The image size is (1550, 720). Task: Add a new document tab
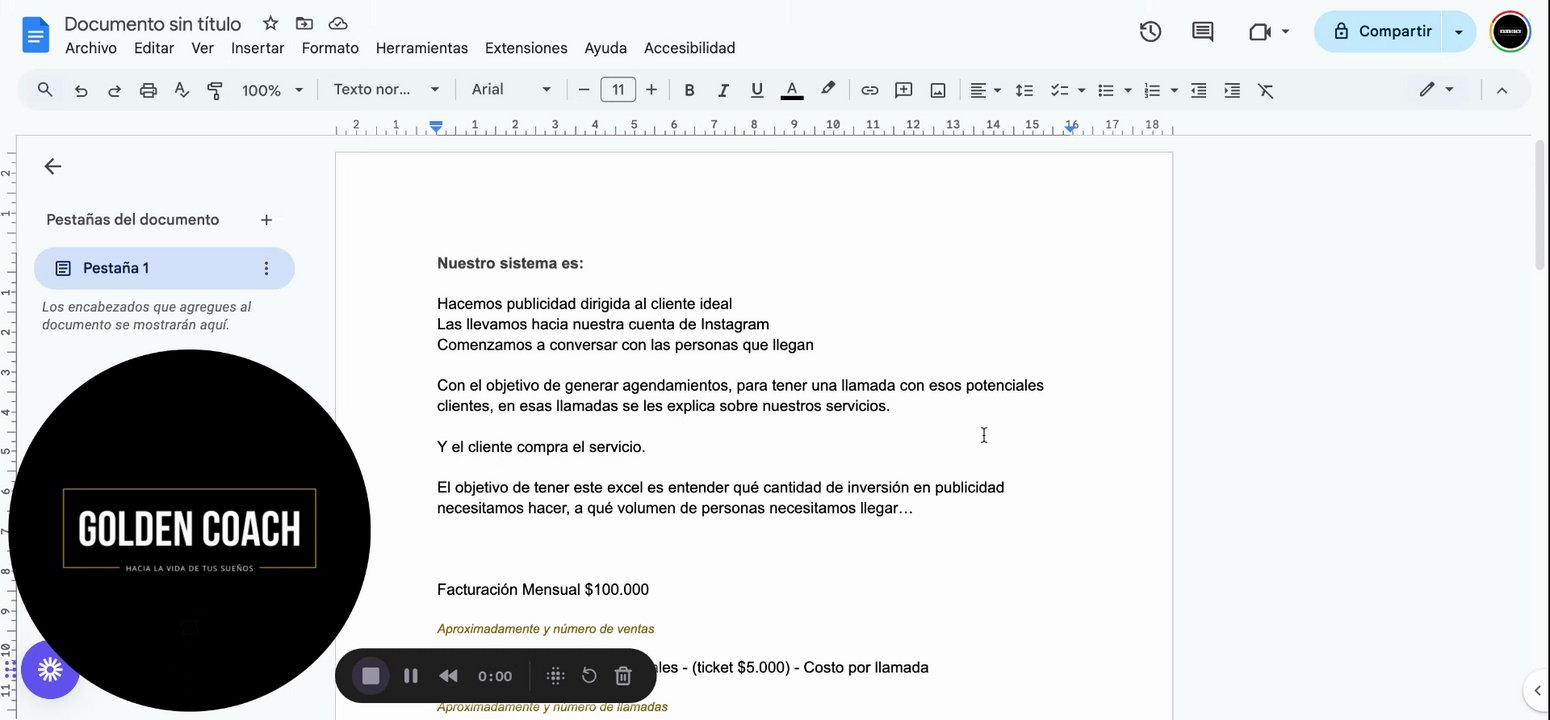[x=266, y=220]
